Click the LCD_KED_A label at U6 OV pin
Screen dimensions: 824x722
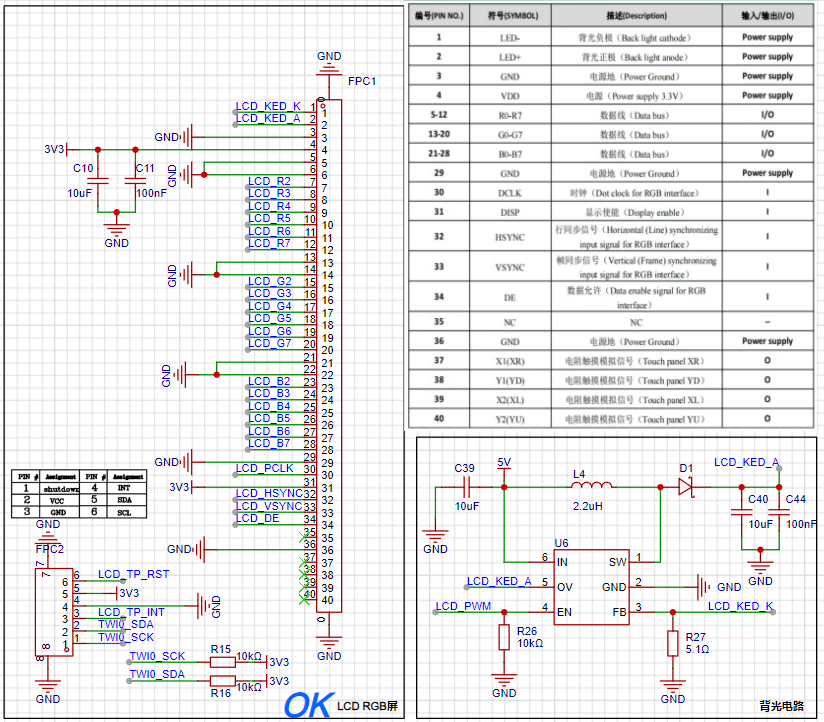coord(499,581)
